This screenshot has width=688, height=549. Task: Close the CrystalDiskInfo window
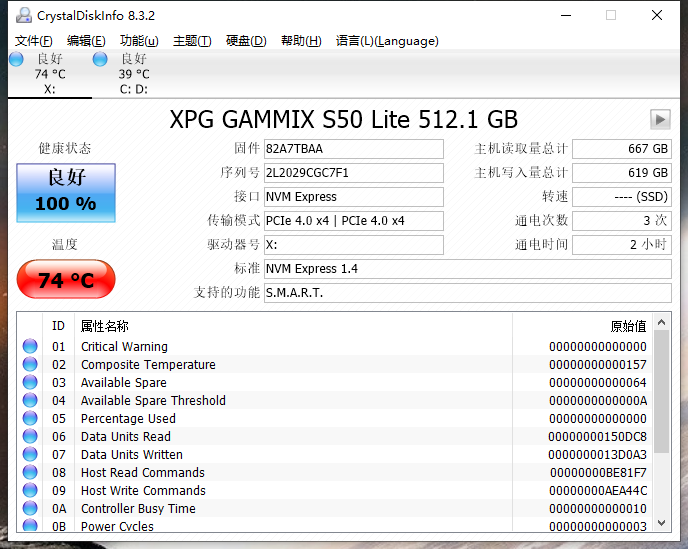657,15
